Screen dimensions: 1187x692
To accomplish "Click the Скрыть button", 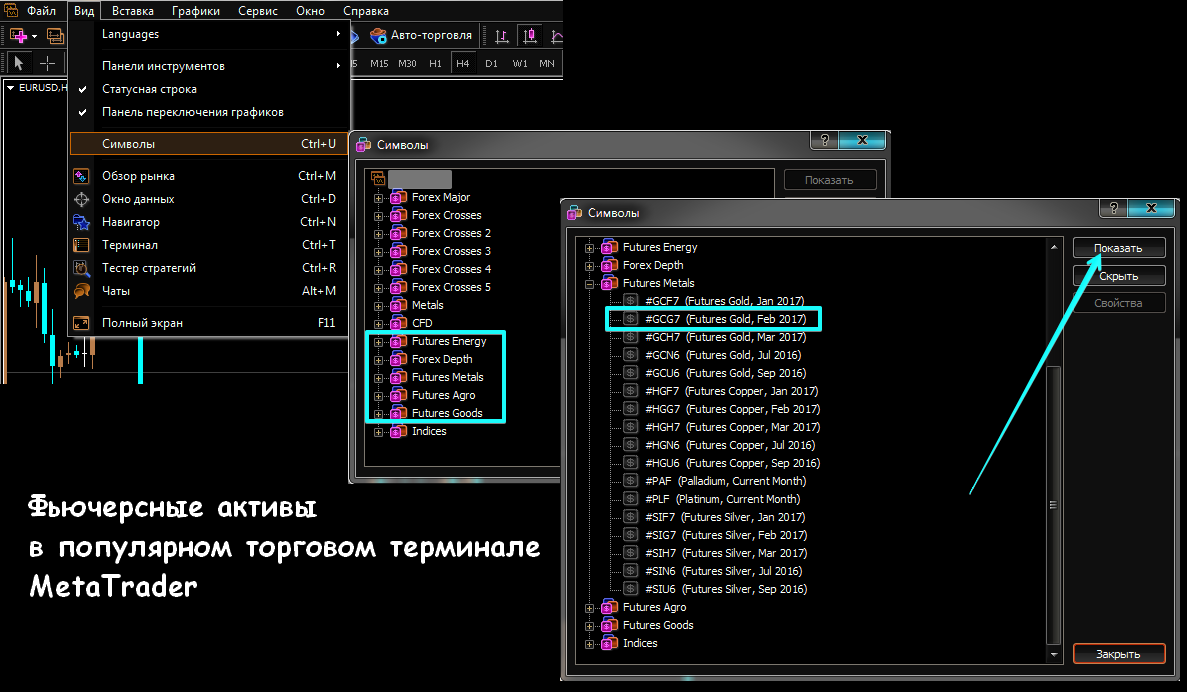I will click(x=1118, y=276).
